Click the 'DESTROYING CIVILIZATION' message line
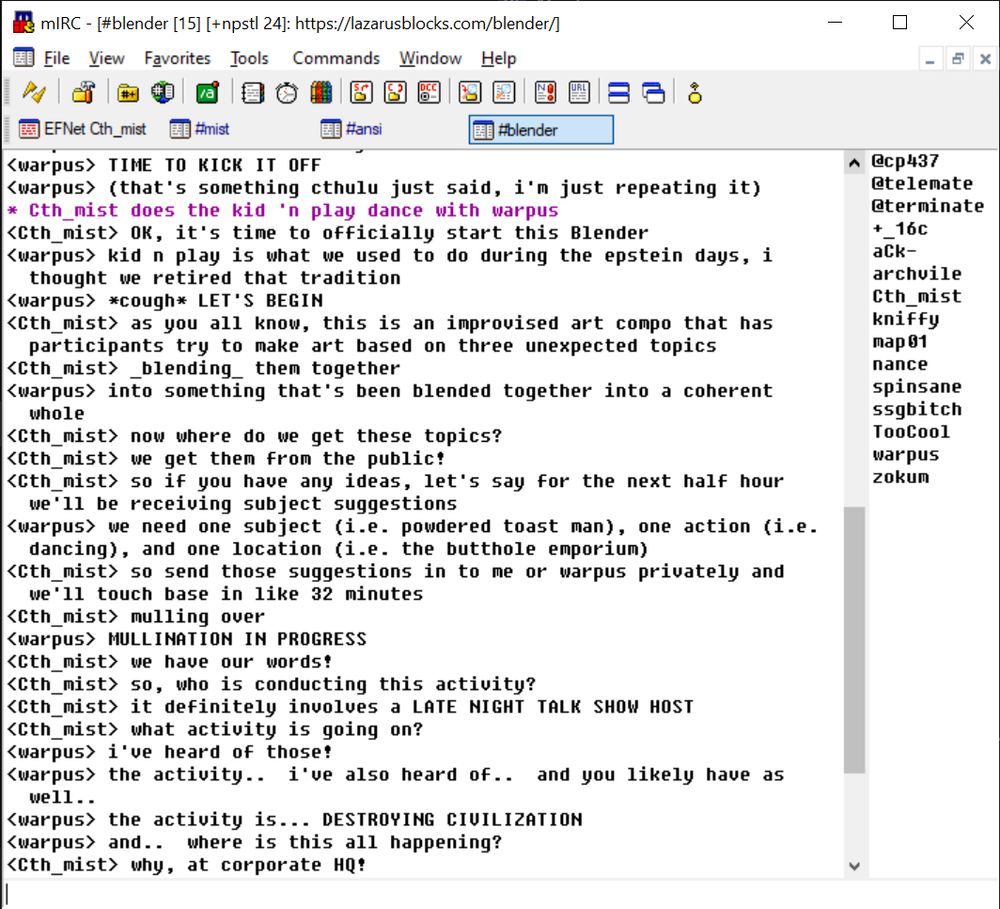Screen dimensions: 1000x909 point(294,820)
